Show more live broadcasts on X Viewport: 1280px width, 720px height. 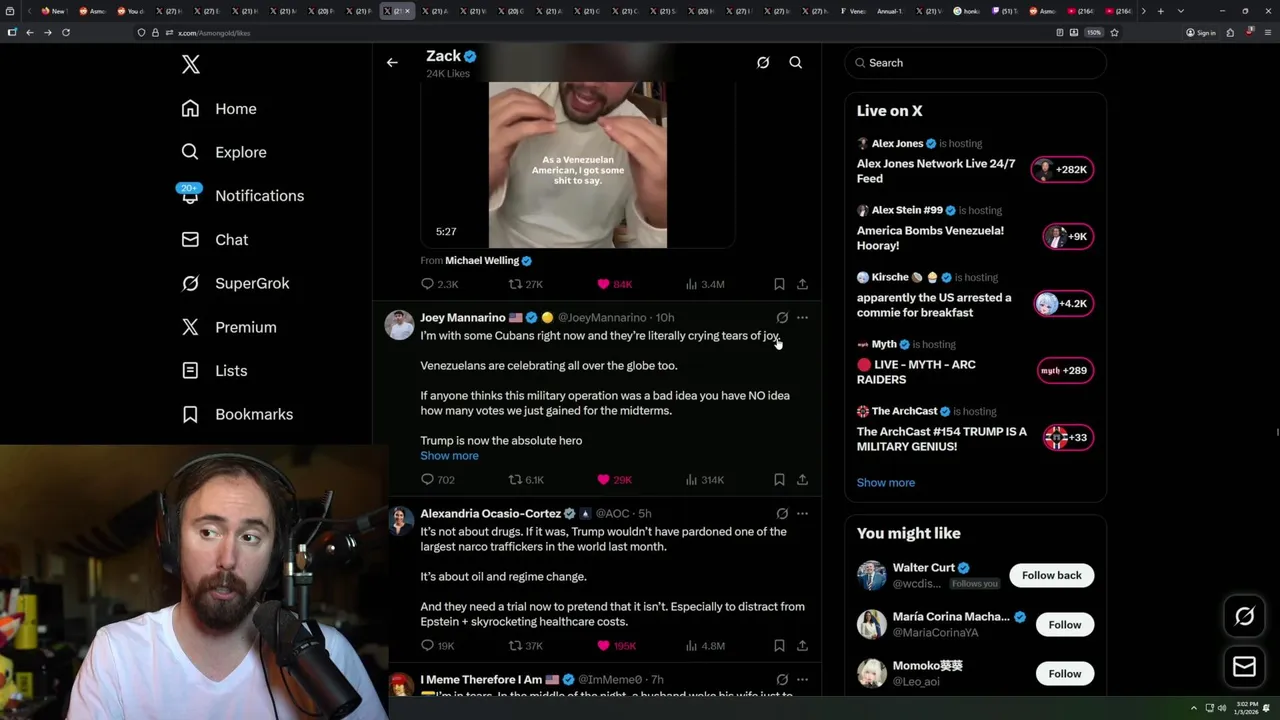click(885, 483)
